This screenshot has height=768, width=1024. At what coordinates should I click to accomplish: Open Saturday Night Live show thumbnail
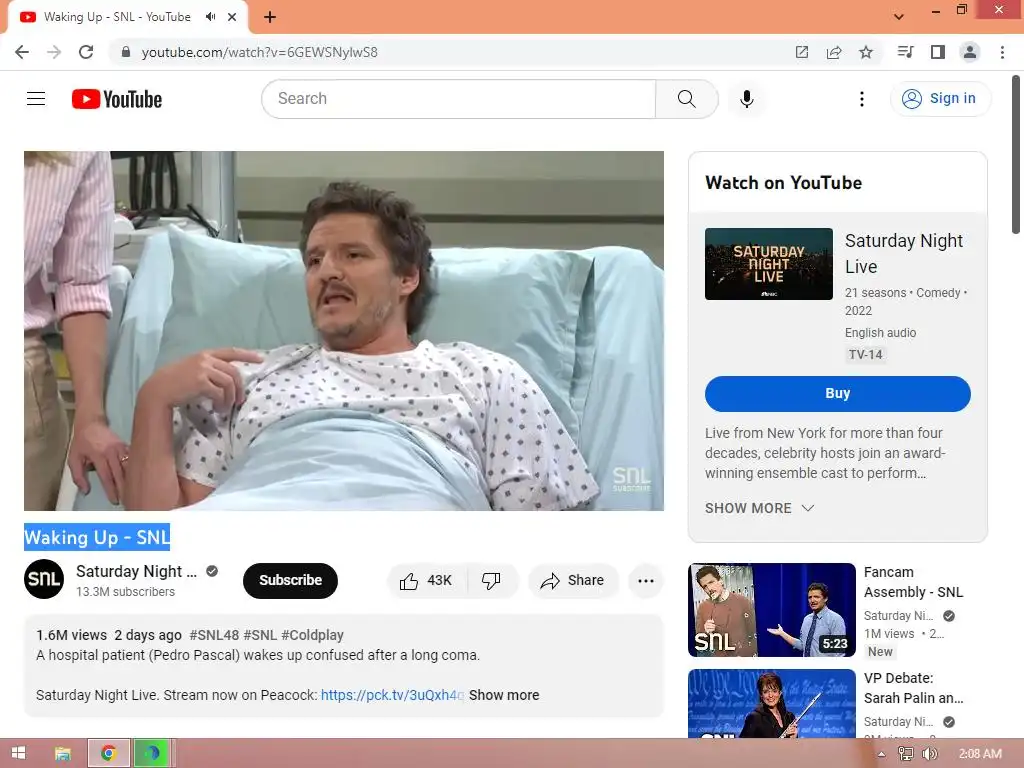point(769,264)
